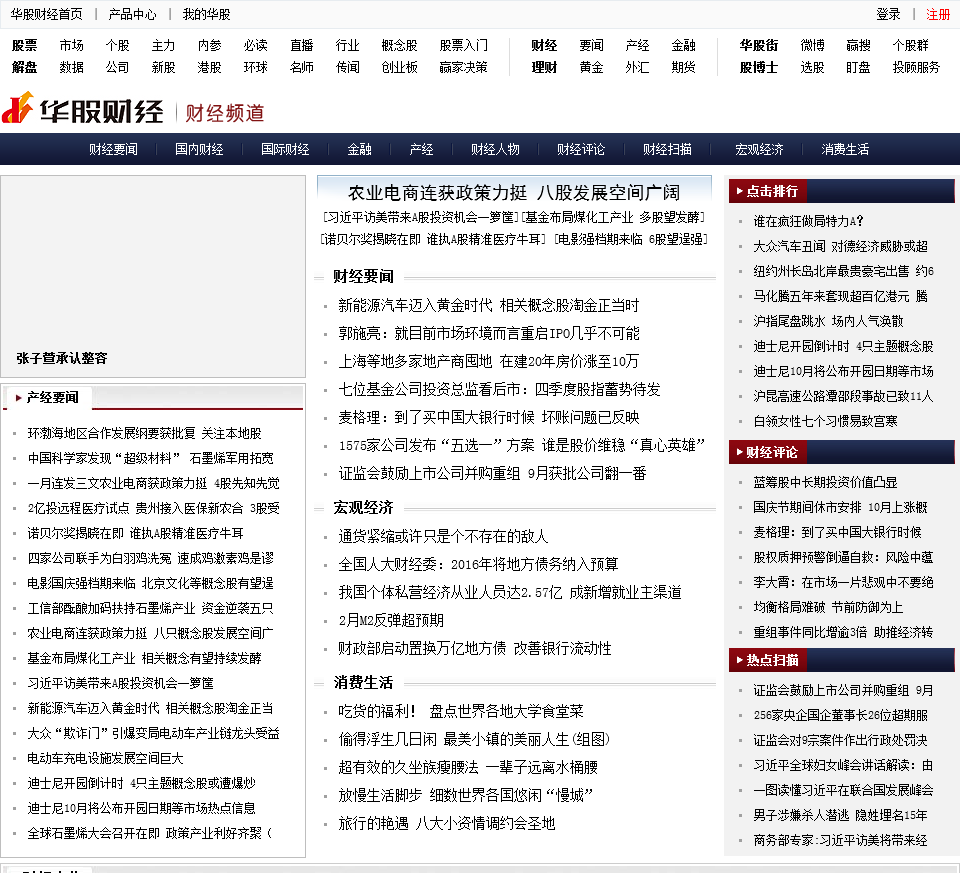Screen dimensions: 960x873
Task: Open 旅行的艳遇 article
Action: [x=446, y=823]
